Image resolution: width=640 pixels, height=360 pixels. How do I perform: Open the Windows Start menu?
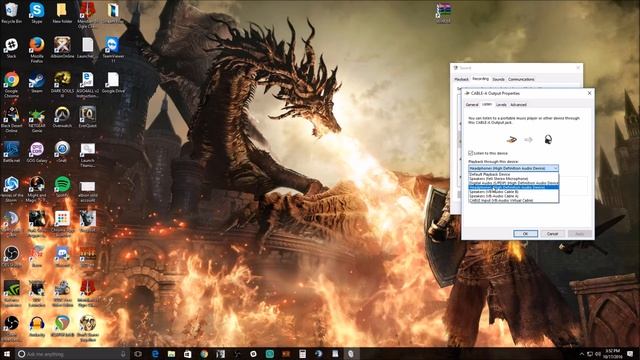7,354
